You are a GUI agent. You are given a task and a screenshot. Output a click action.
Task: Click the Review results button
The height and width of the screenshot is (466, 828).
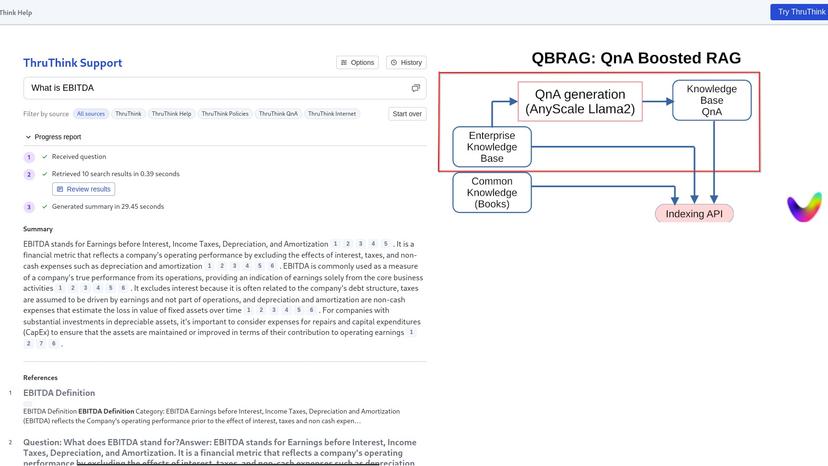tap(84, 189)
